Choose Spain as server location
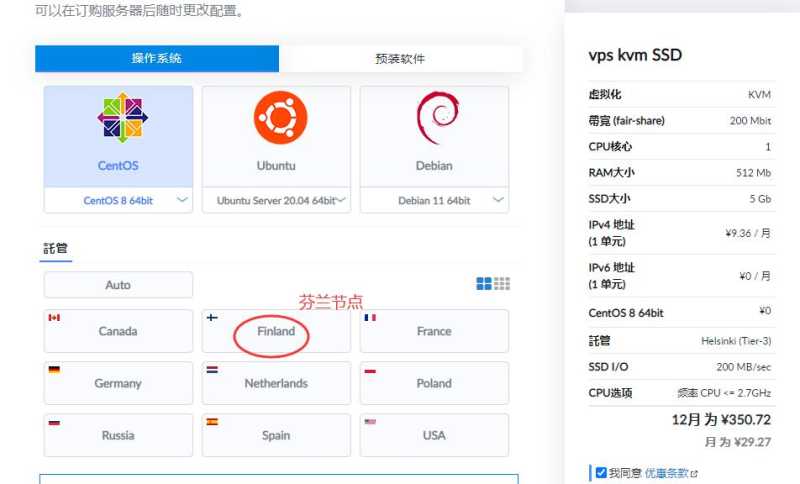This screenshot has height=484, width=800. pyautogui.click(x=276, y=435)
